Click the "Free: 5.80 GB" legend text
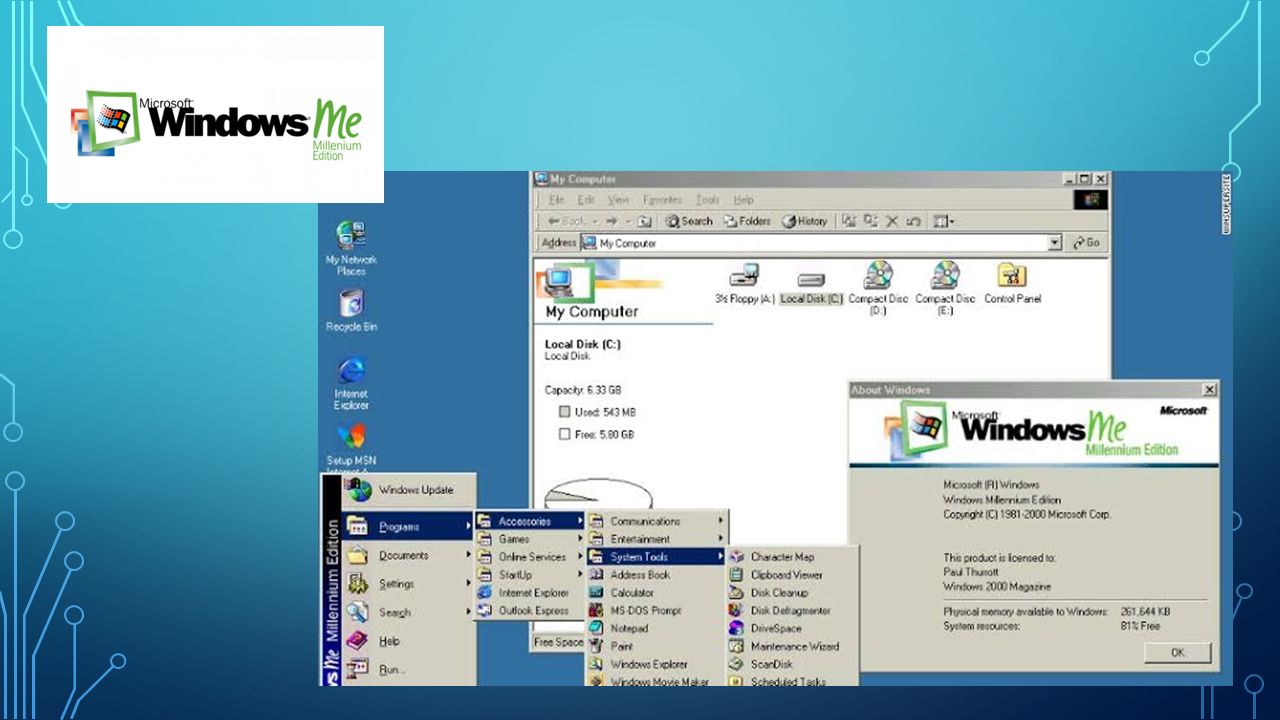 (x=604, y=435)
